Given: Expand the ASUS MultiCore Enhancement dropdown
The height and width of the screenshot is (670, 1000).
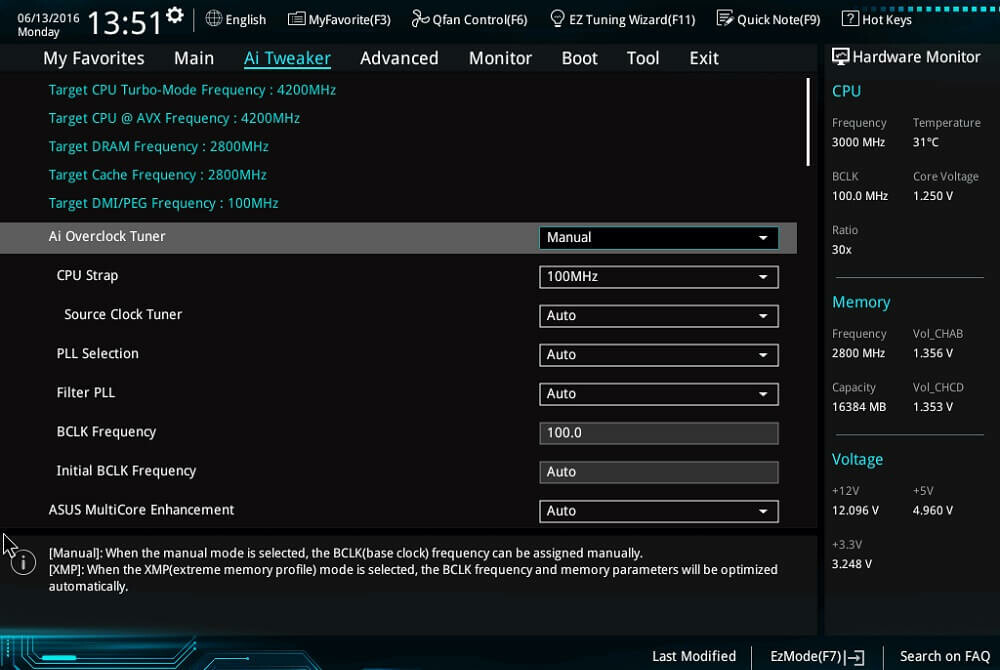Looking at the screenshot, I should (x=658, y=511).
